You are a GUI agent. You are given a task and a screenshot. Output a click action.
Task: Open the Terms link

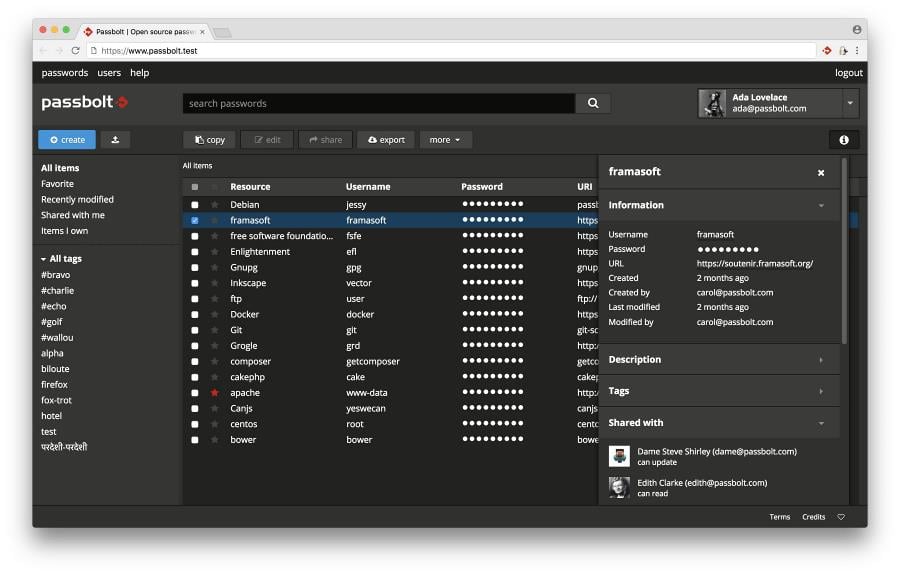coord(779,517)
